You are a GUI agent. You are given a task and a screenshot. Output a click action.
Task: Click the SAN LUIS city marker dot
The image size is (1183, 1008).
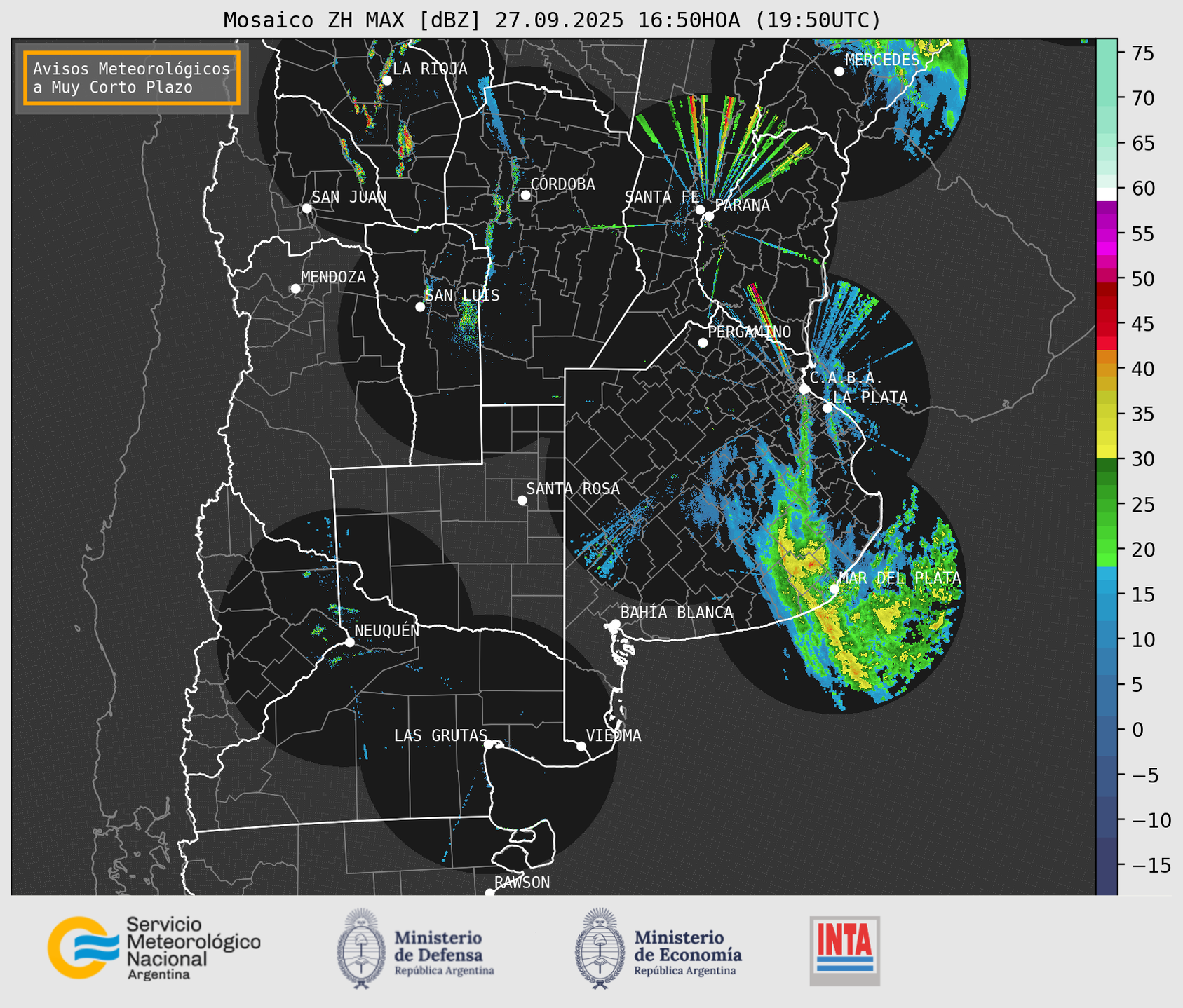[x=420, y=307]
